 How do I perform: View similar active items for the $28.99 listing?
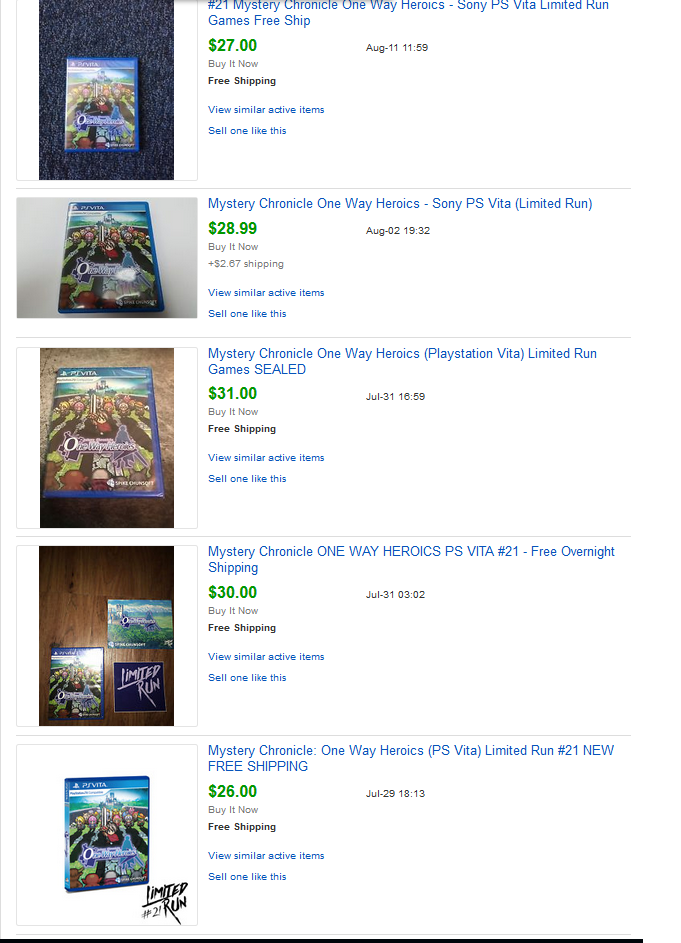tap(266, 292)
